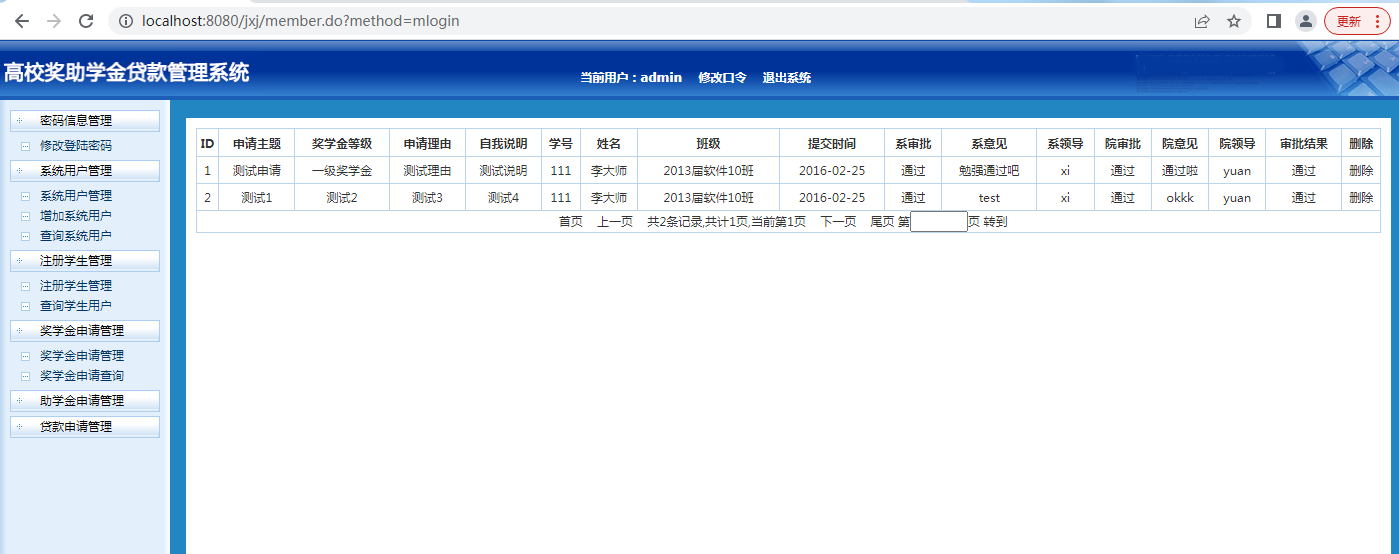This screenshot has width=1399, height=554.
Task: Click the page number input field
Action: 938,222
